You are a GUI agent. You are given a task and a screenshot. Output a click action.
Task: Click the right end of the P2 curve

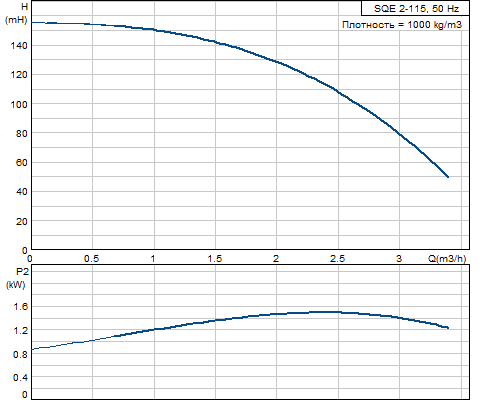click(448, 328)
